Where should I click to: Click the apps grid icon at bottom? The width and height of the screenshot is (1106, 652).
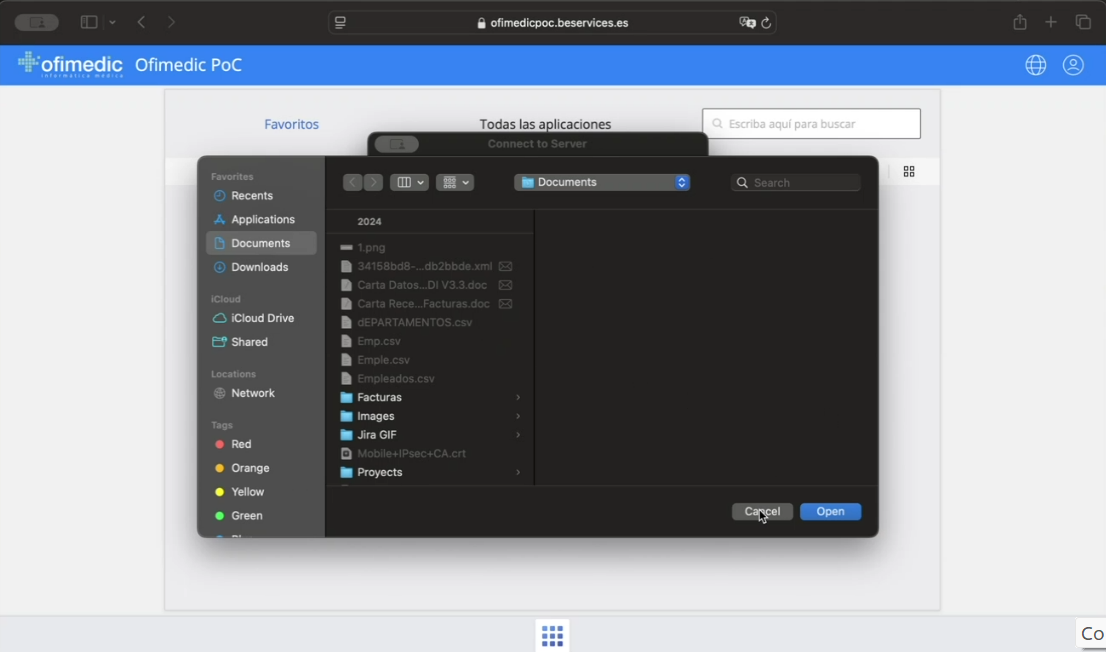552,635
